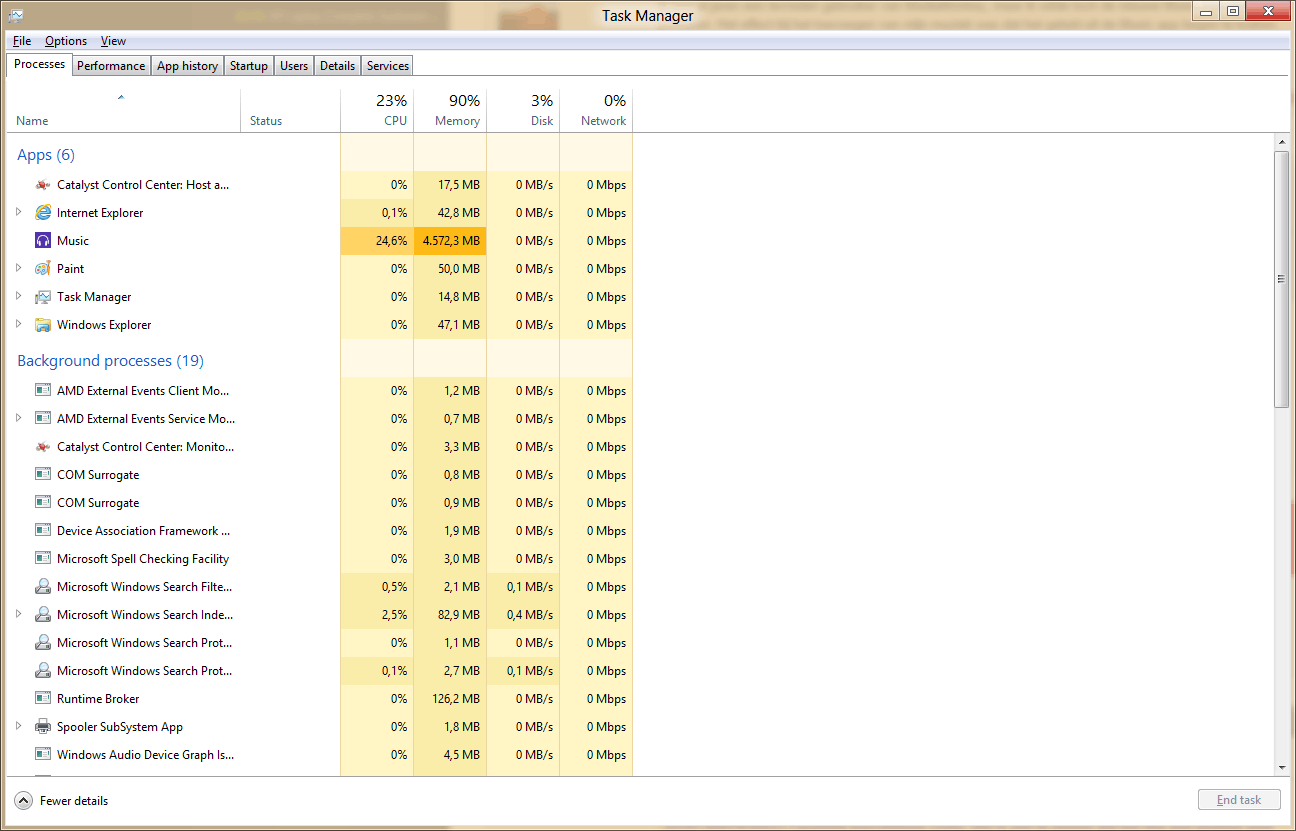1296x831 pixels.
Task: Select the Music memory value 4.572,3 MB
Action: 450,241
